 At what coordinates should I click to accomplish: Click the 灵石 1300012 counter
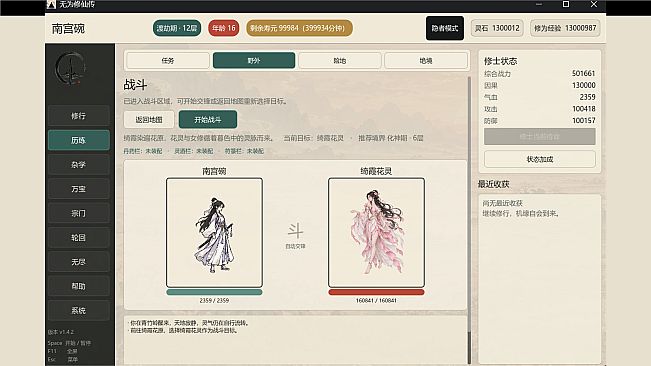coord(497,28)
